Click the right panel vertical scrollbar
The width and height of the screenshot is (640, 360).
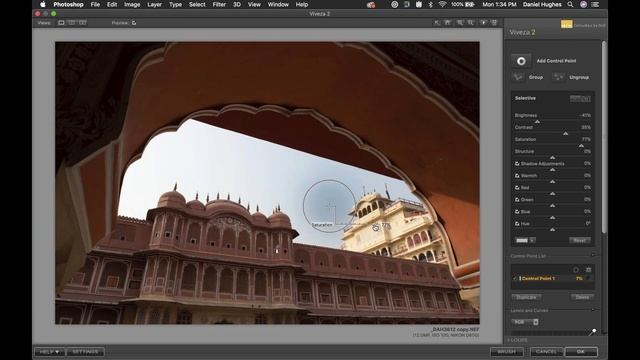604,137
